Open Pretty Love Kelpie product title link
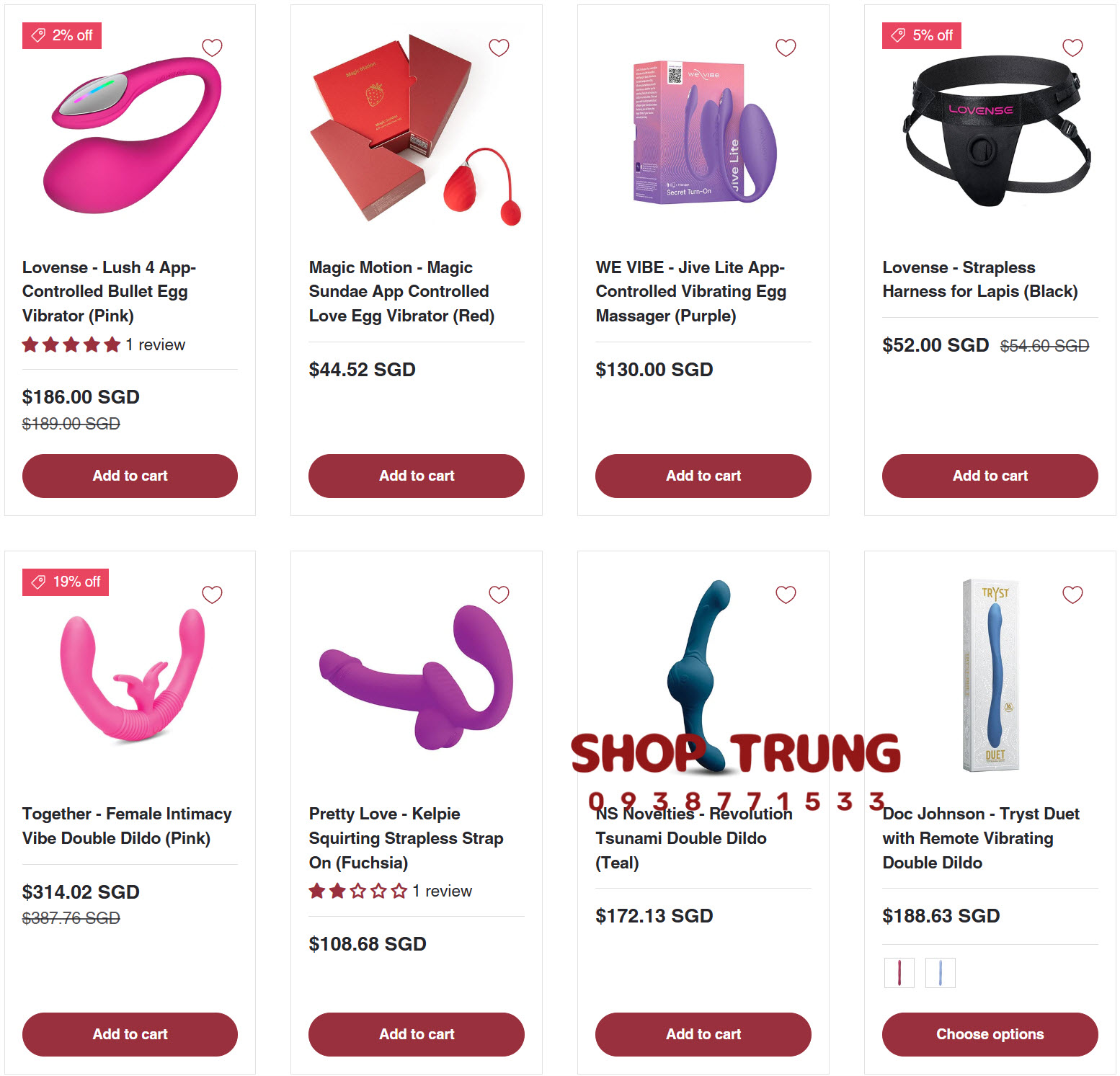The width and height of the screenshot is (1120, 1076). (x=406, y=838)
